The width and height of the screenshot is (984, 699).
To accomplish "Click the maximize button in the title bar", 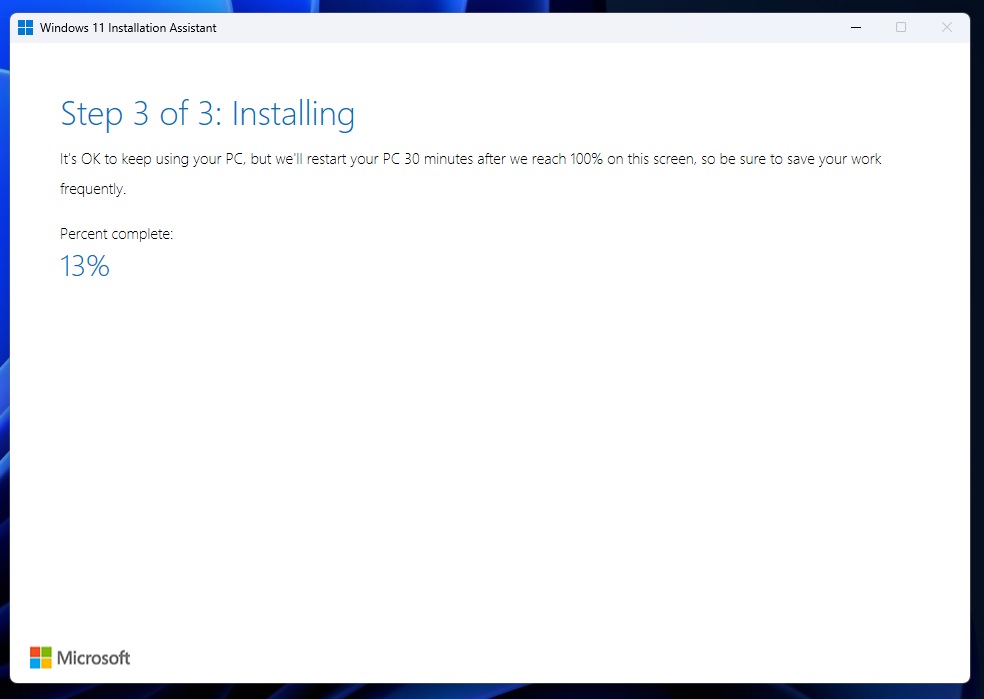I will coord(901,27).
